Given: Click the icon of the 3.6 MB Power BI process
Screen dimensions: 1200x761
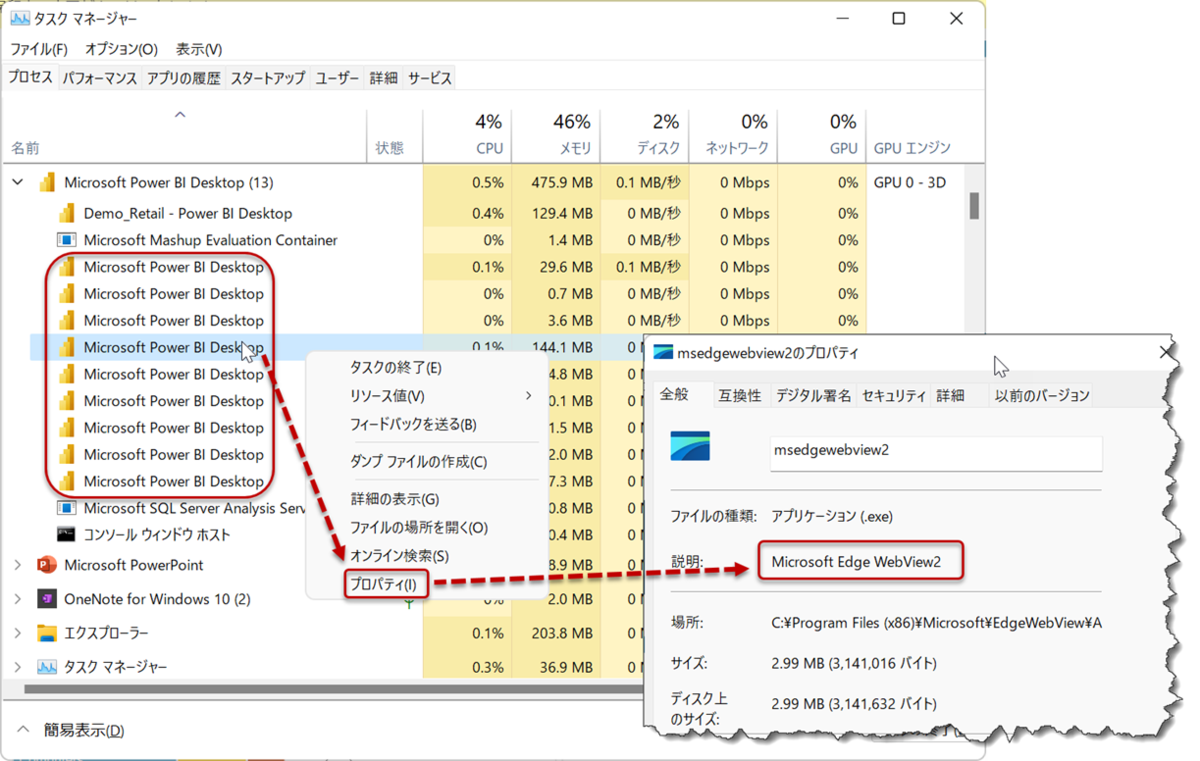Looking at the screenshot, I should click(67, 321).
